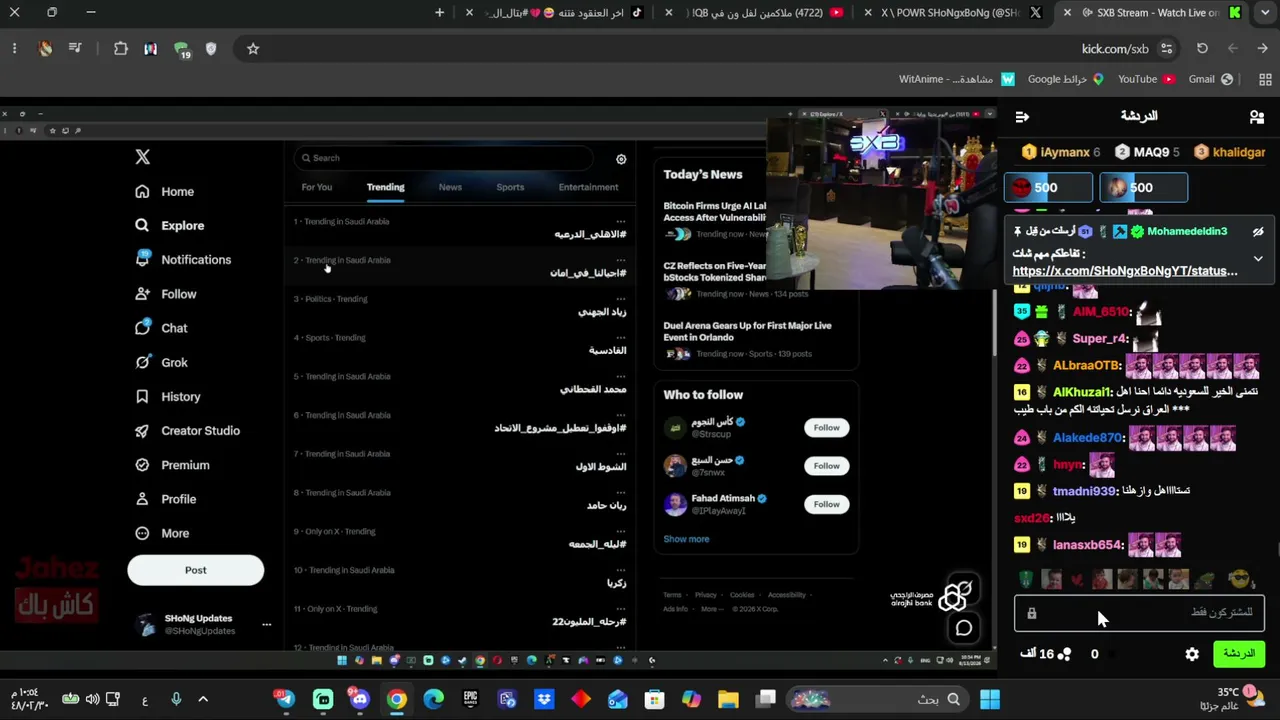Click the Explore settings gear beside X search
The image size is (1280, 720).
(621, 159)
